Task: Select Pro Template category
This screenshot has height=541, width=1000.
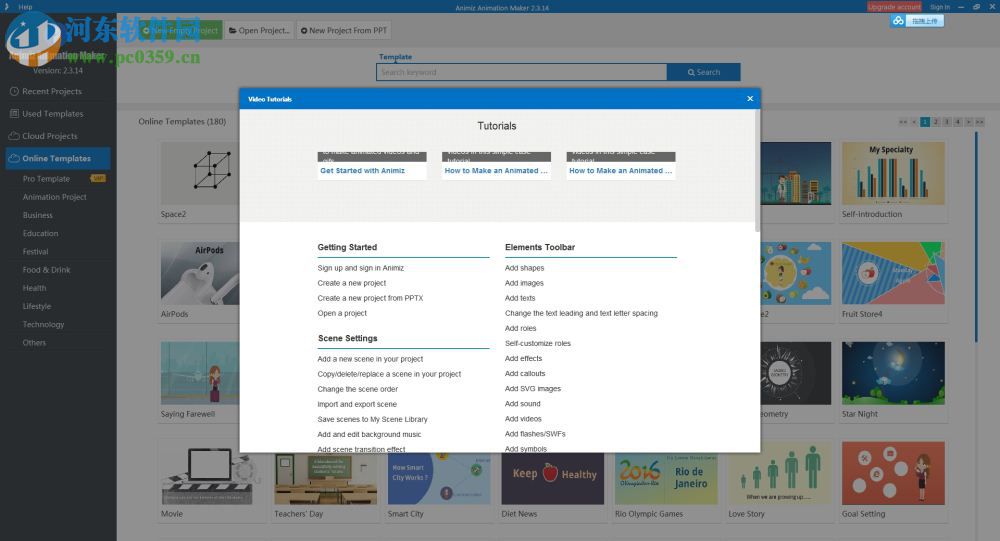Action: (46, 179)
